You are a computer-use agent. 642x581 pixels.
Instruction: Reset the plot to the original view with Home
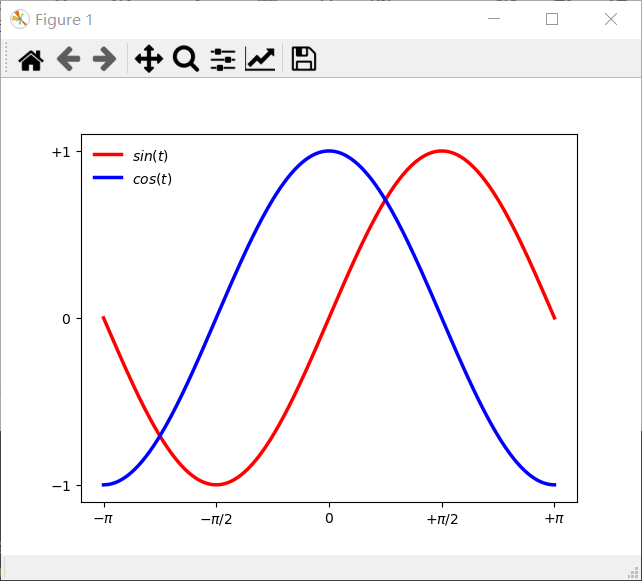pyautogui.click(x=31, y=60)
